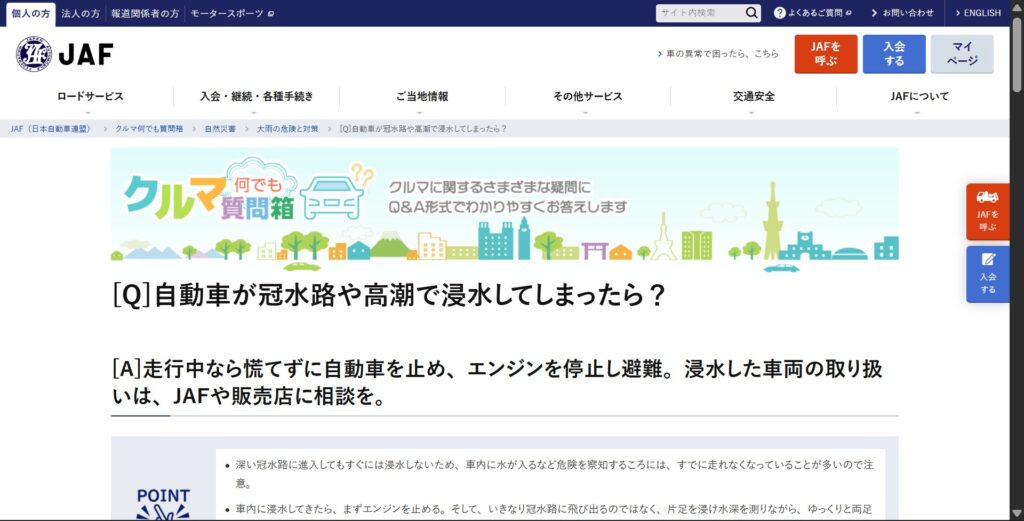Click the blue 入会する header button
This screenshot has height=521, width=1024.
pos(894,54)
